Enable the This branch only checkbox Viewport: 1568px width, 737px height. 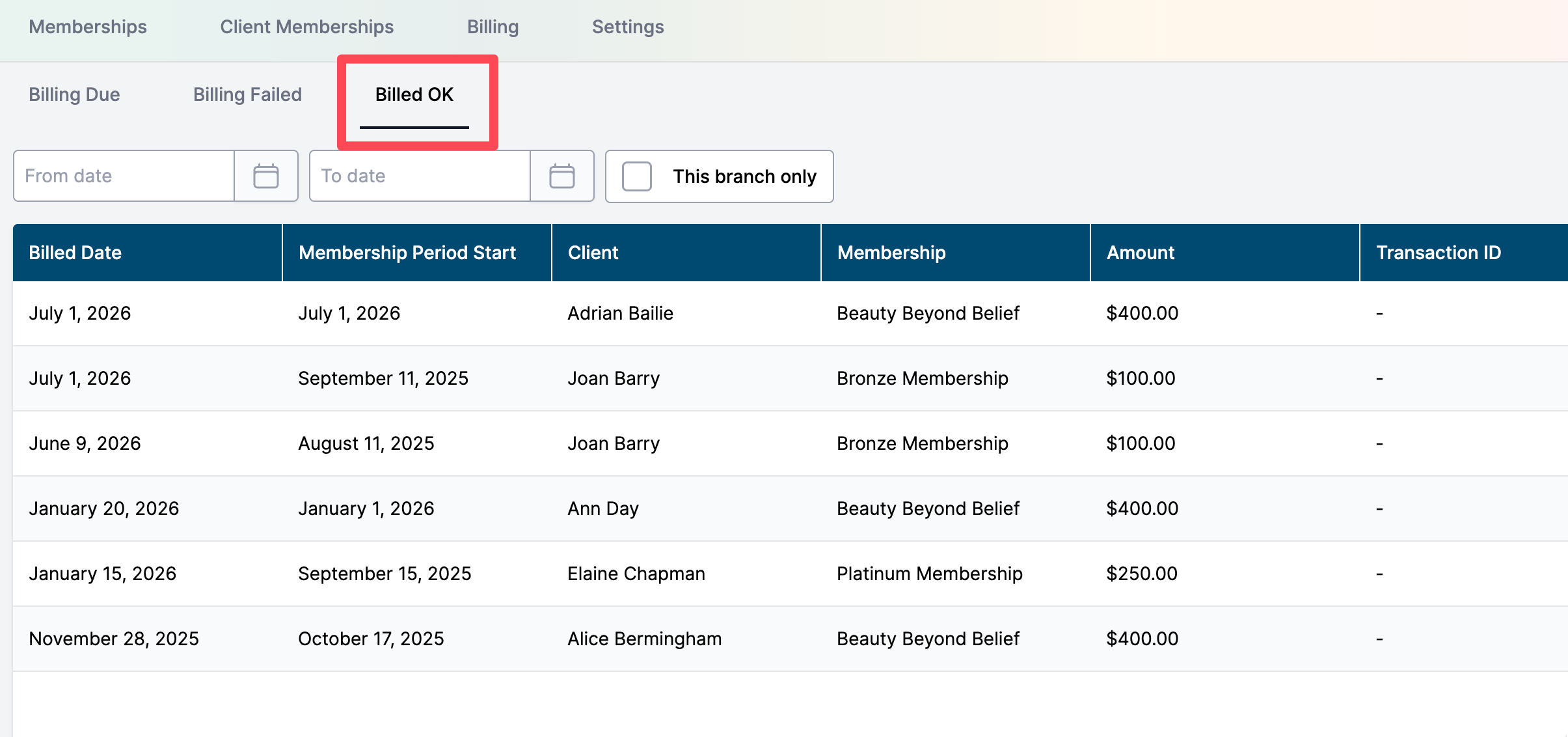(x=637, y=176)
